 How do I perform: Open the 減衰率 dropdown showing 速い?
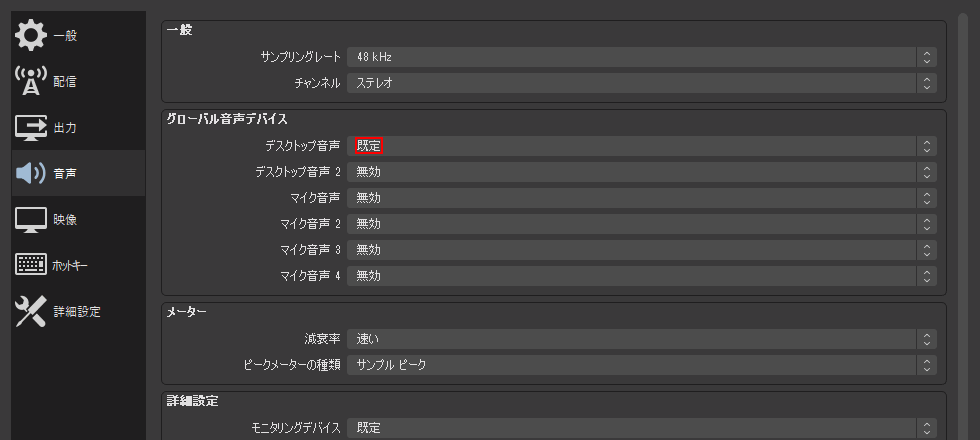point(642,339)
